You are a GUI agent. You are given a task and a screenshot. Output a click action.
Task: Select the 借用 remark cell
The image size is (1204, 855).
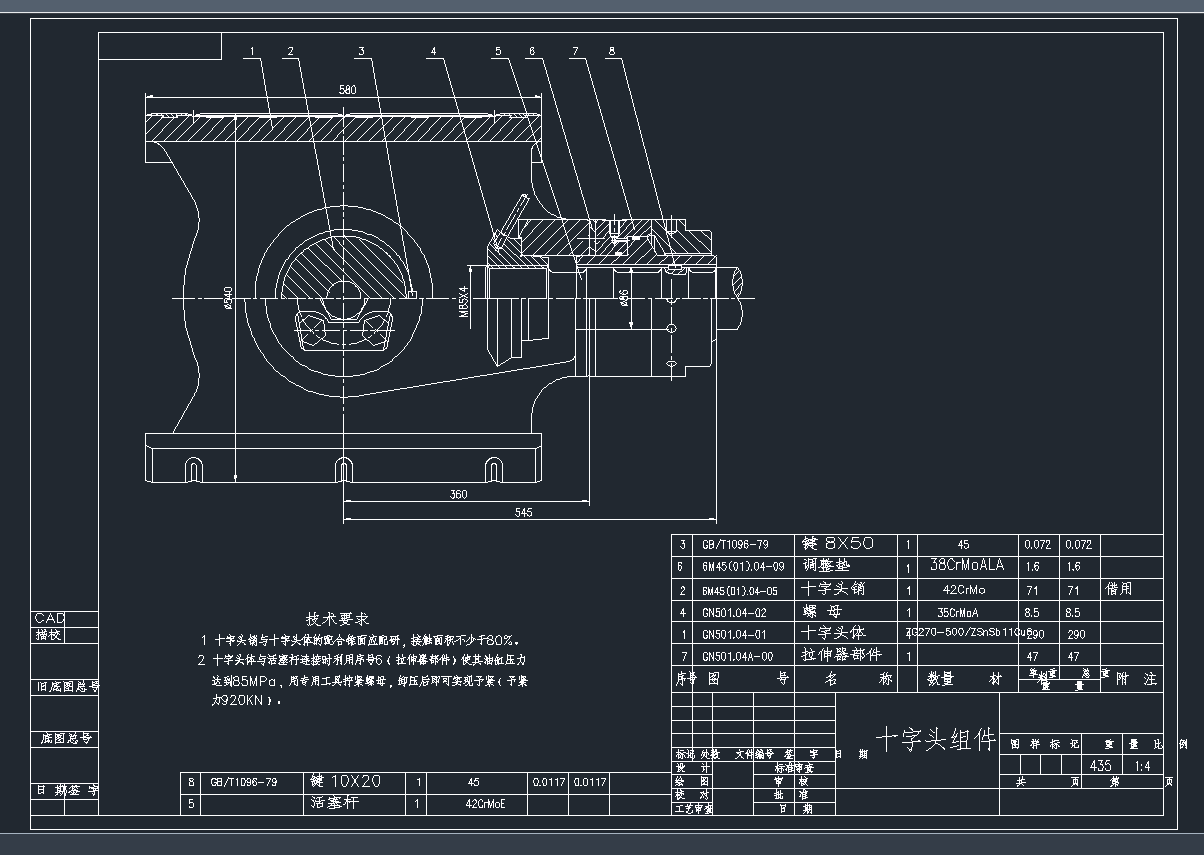(x=1119, y=589)
